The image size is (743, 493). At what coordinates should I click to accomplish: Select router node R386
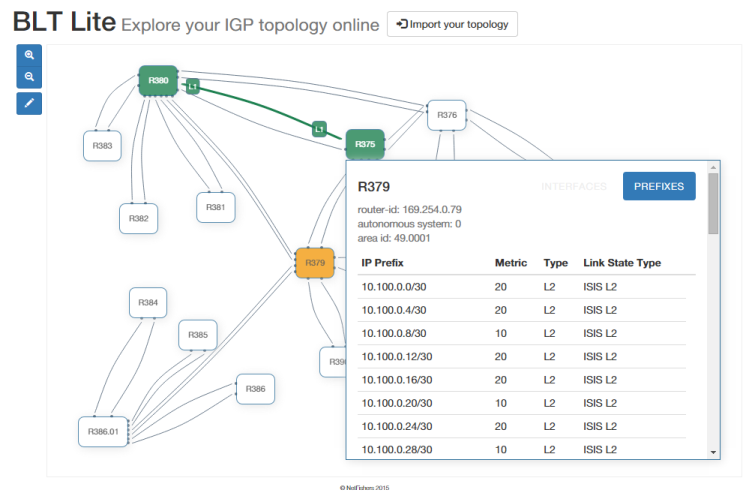pyautogui.click(x=255, y=389)
